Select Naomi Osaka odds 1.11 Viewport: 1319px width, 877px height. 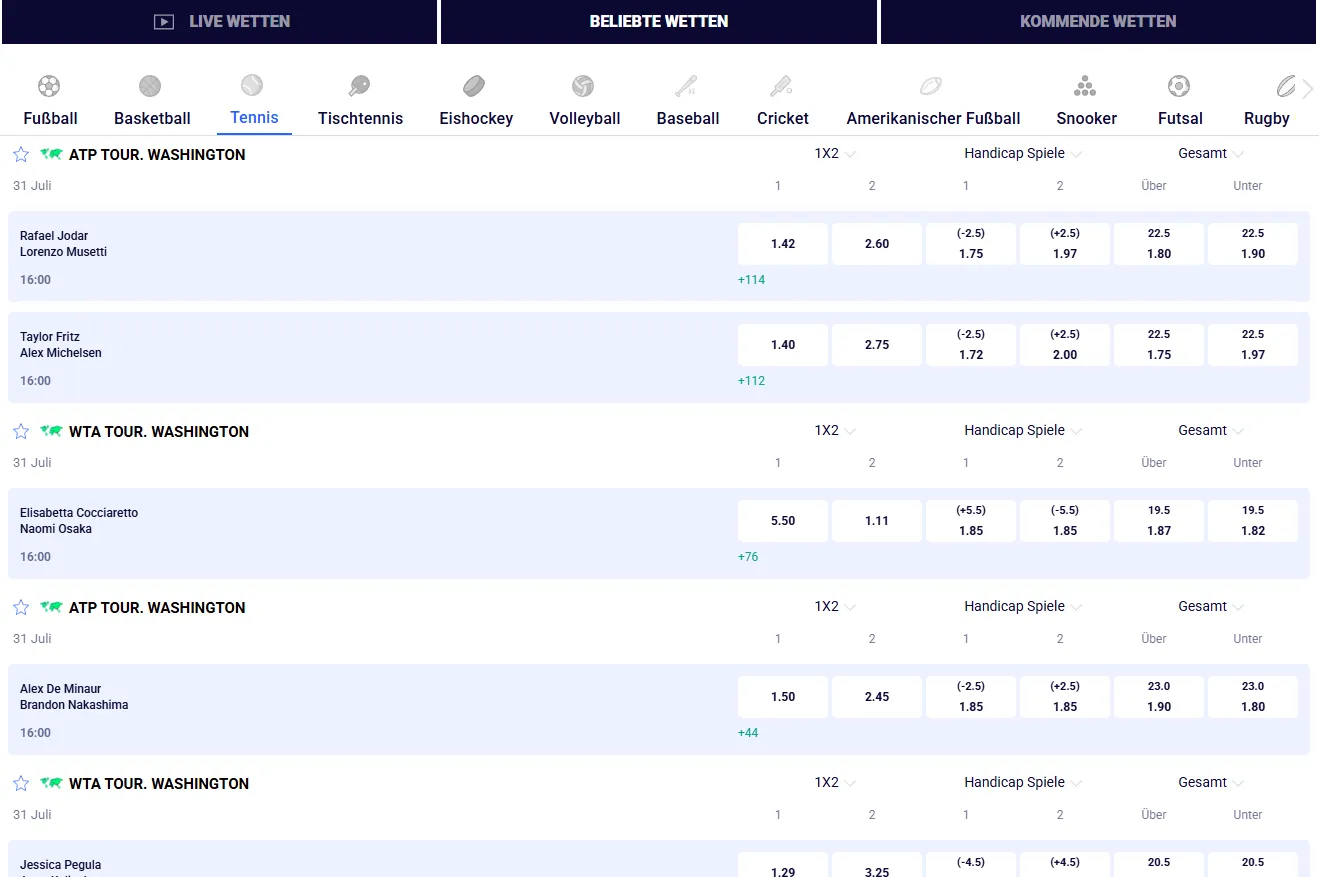click(x=877, y=521)
